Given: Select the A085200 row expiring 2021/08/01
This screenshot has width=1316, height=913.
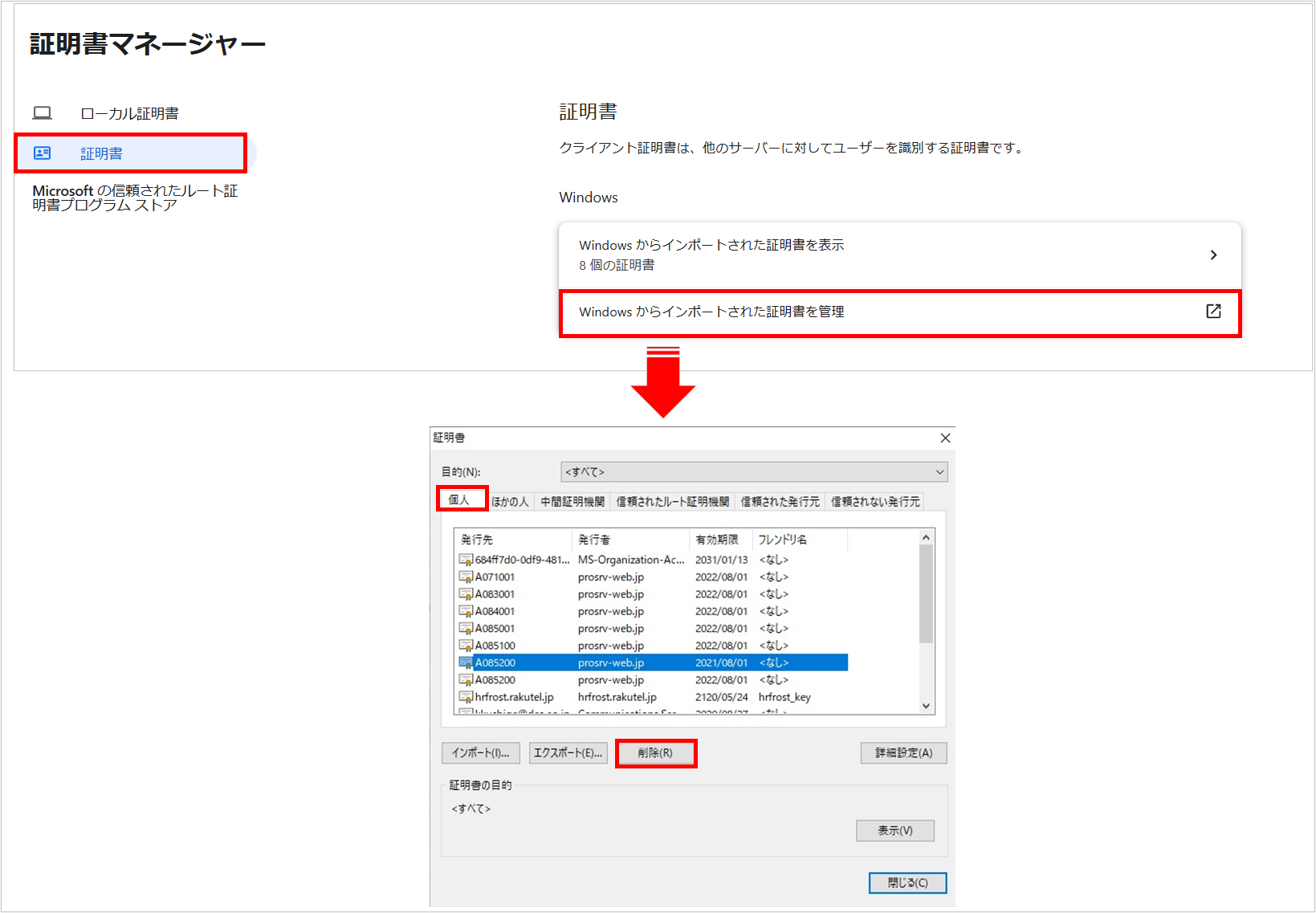Looking at the screenshot, I should tap(652, 662).
